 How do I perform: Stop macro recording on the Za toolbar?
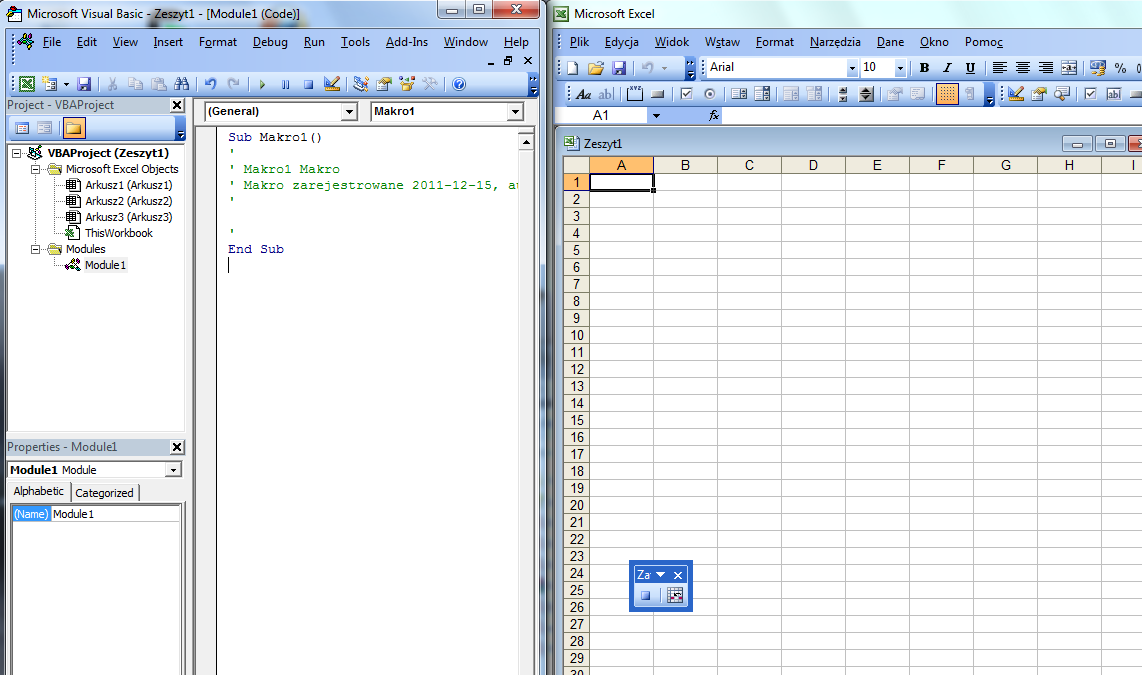(x=645, y=595)
